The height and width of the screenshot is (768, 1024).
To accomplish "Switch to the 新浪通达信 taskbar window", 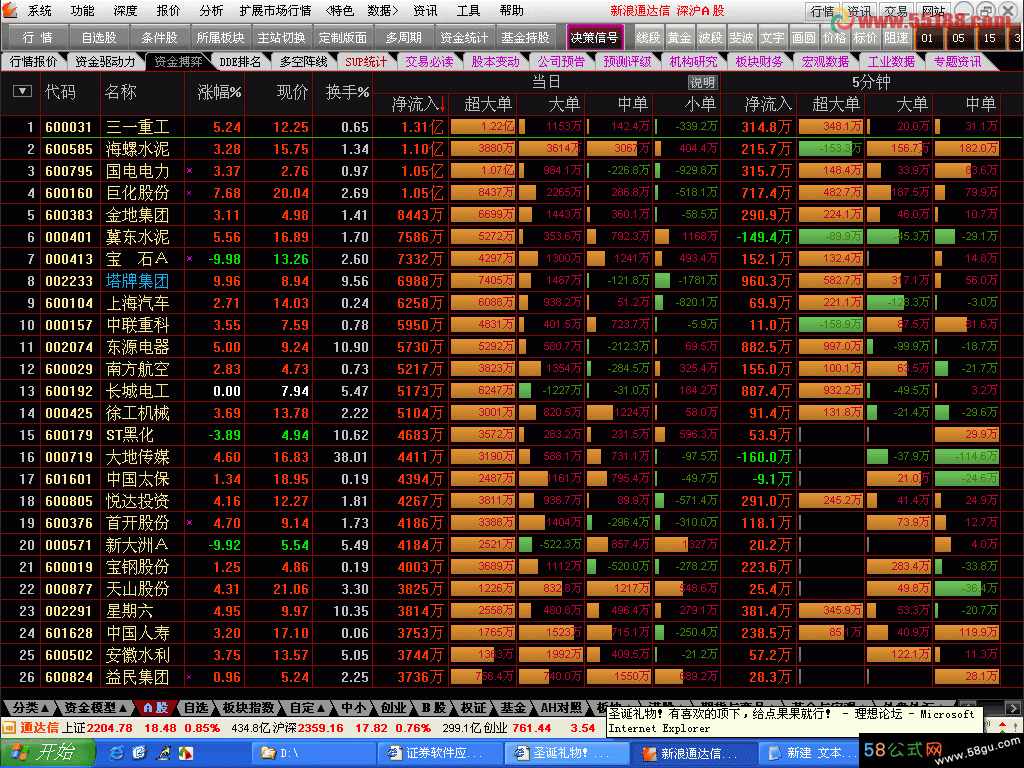I will 694,754.
